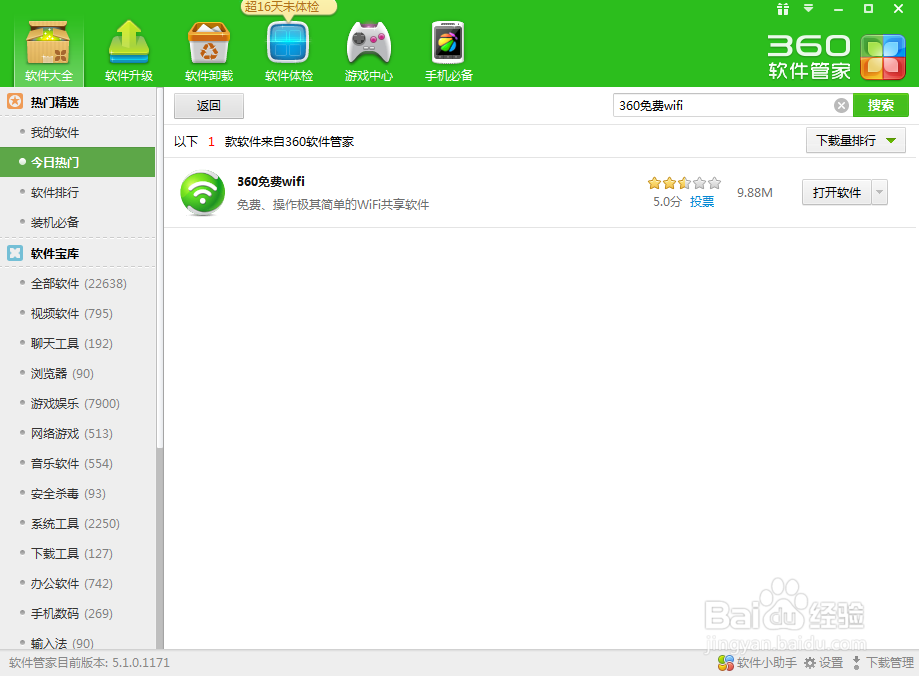Image resolution: width=919 pixels, height=676 pixels.
Task: Select 我的软件 in sidebar
Action: pyautogui.click(x=77, y=133)
